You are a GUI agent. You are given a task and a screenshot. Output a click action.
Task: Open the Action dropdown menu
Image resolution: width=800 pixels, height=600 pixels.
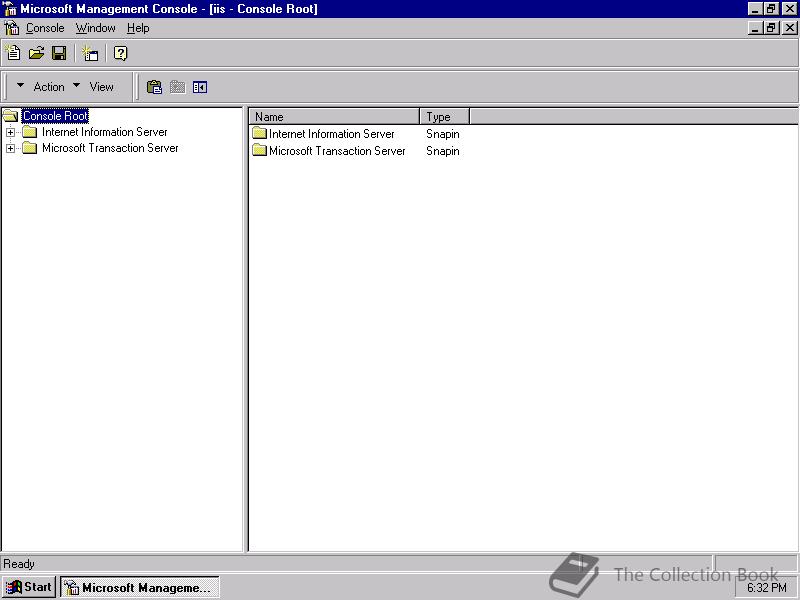40,87
